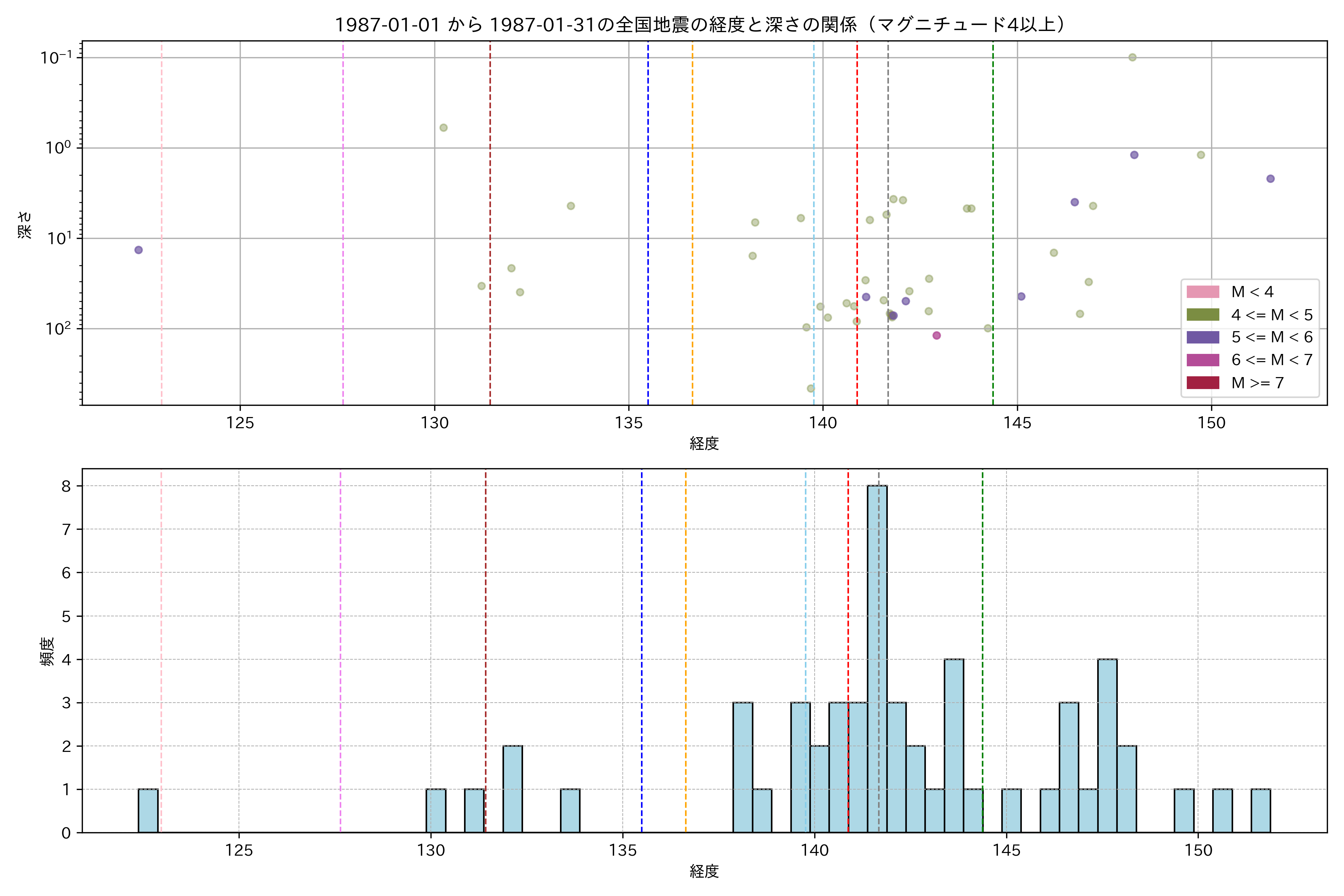Click the frequency axis tick label 8

pos(66,486)
